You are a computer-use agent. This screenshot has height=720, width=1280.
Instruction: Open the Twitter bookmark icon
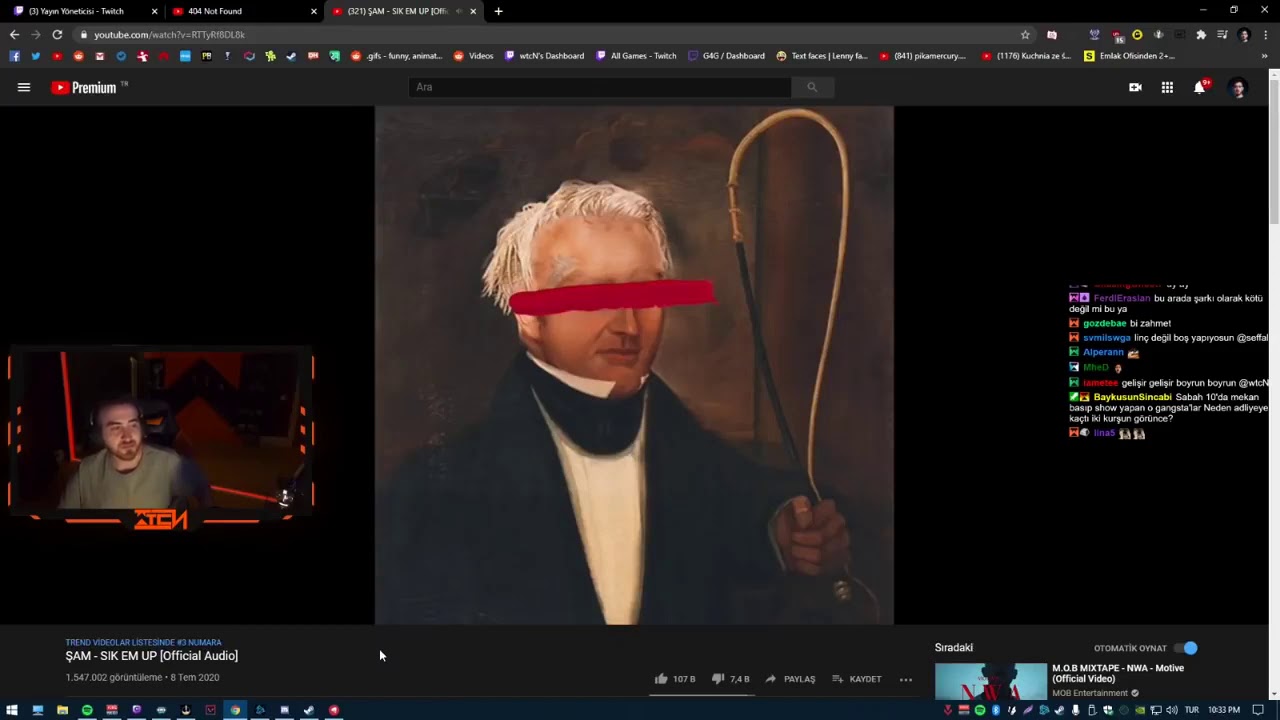tap(36, 56)
